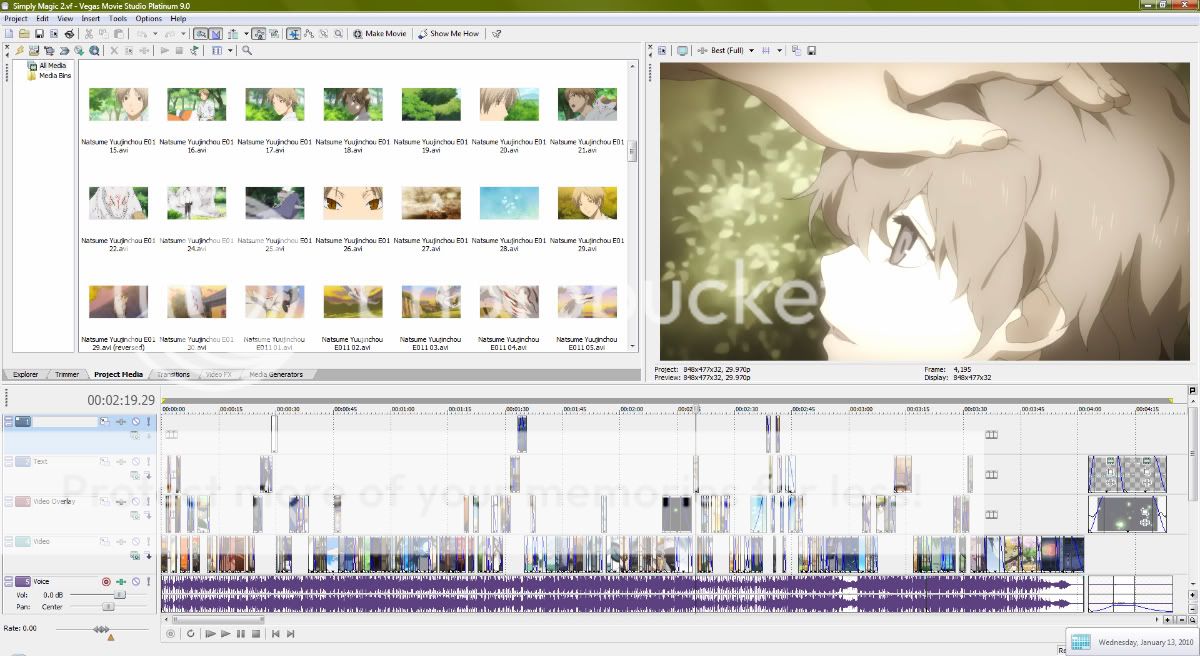Click the Remove Selected Media X icon

[x=114, y=50]
